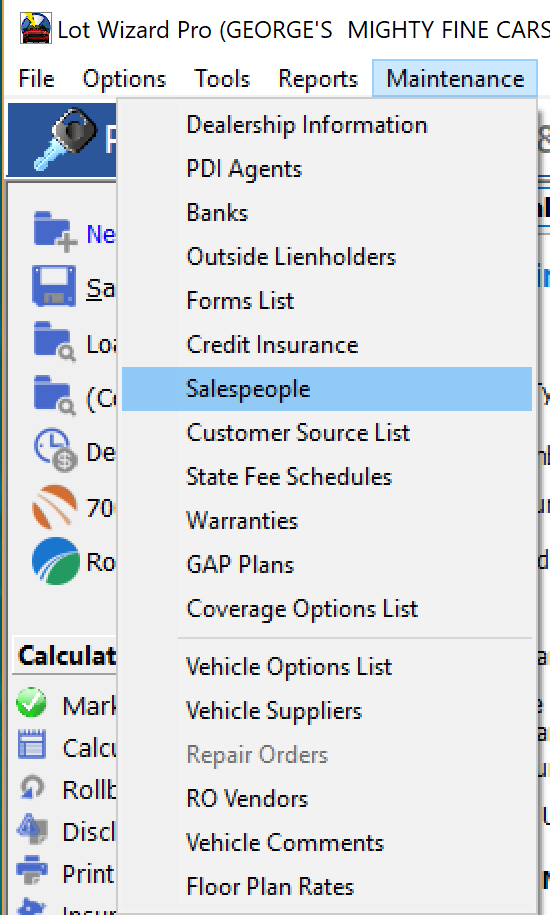Select State Fee Schedules

click(327, 477)
